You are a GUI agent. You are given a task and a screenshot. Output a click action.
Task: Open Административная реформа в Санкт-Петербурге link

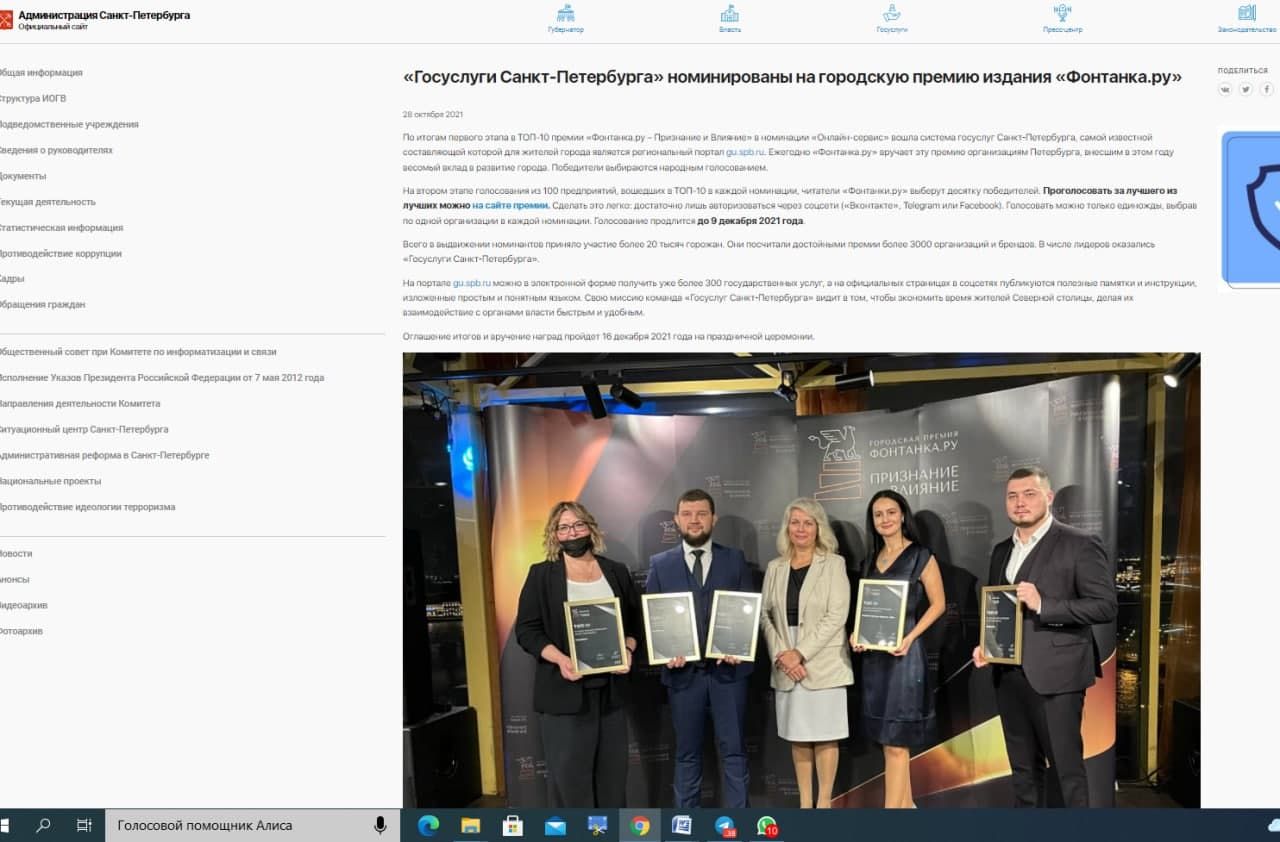[104, 455]
